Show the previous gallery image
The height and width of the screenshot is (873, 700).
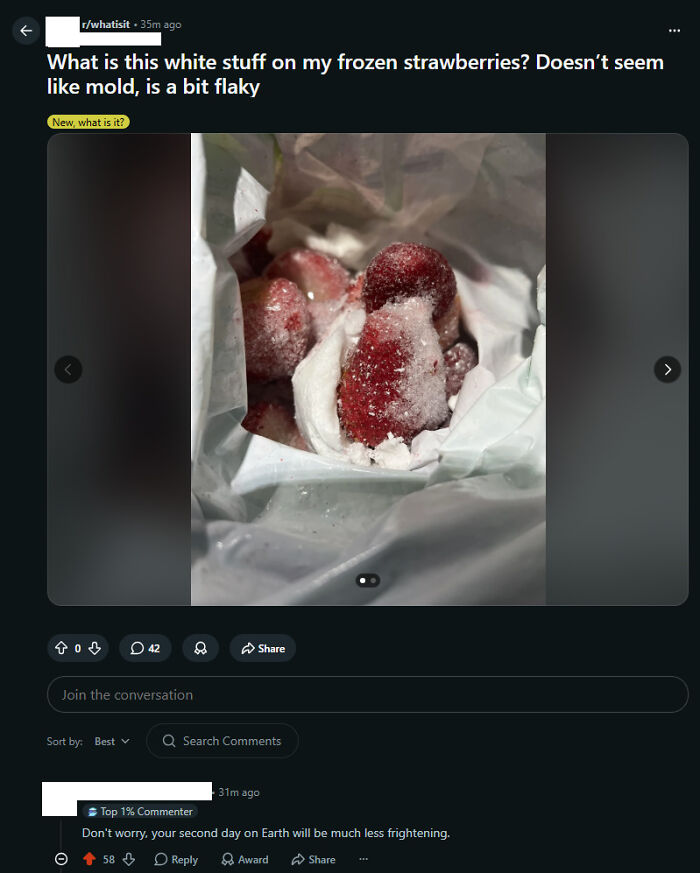(x=68, y=369)
